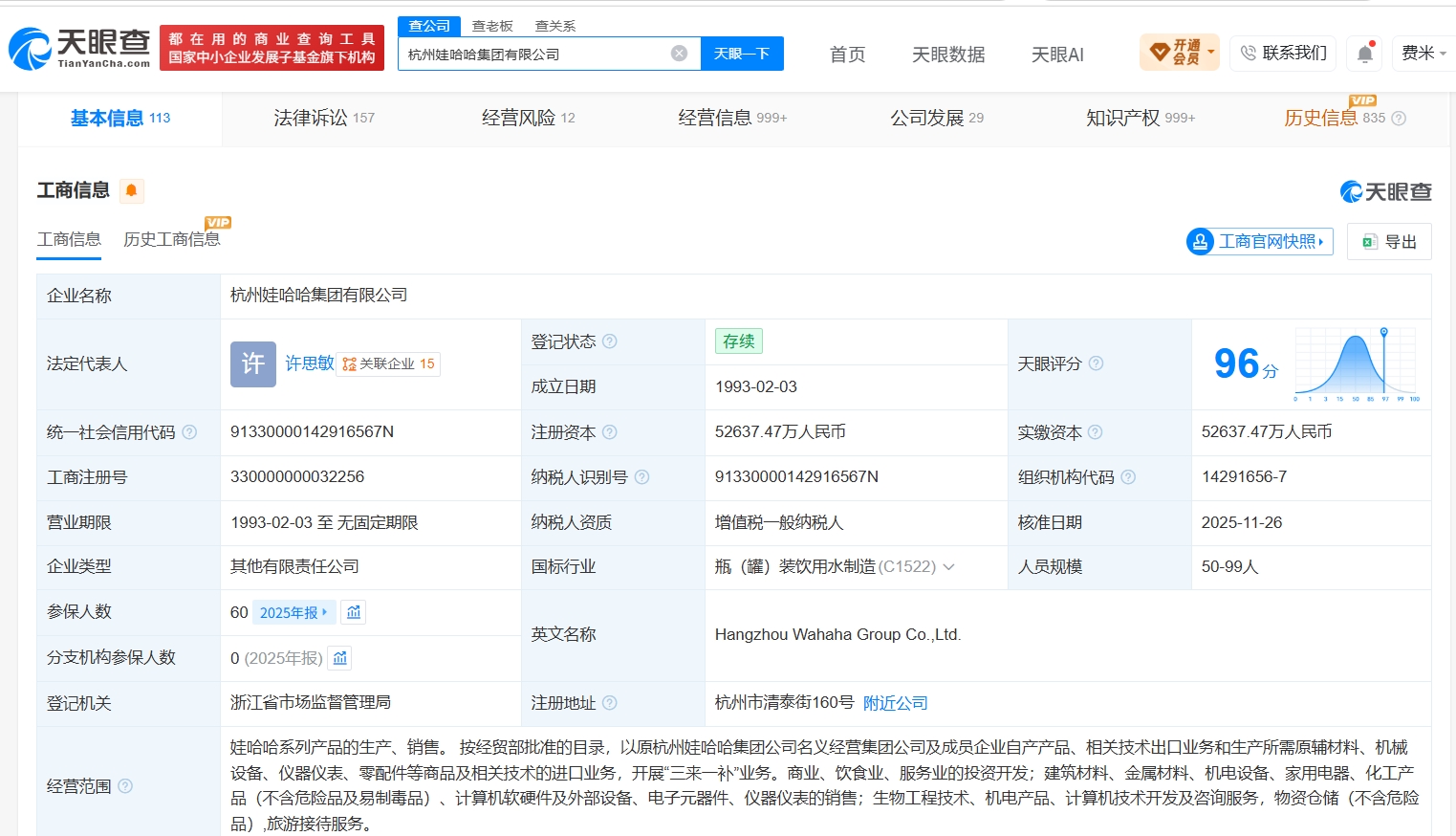Expand the 开通会员 dropdown
Viewport: 1456px width, 836px height.
click(1180, 53)
